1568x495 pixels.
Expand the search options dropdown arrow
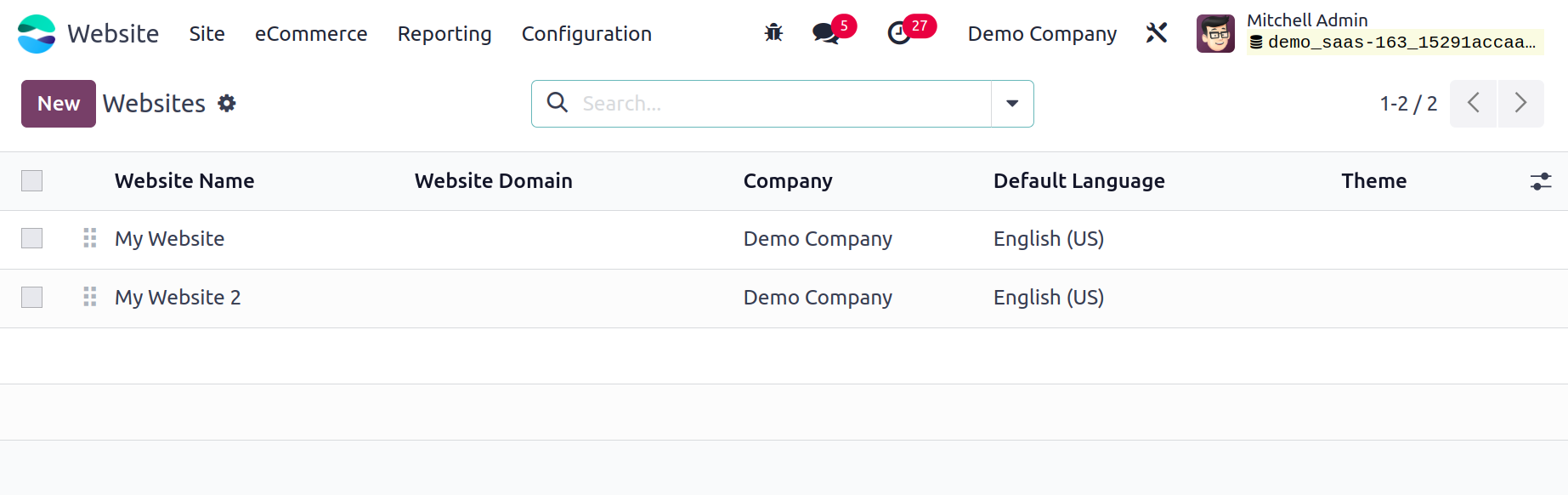tap(1012, 104)
